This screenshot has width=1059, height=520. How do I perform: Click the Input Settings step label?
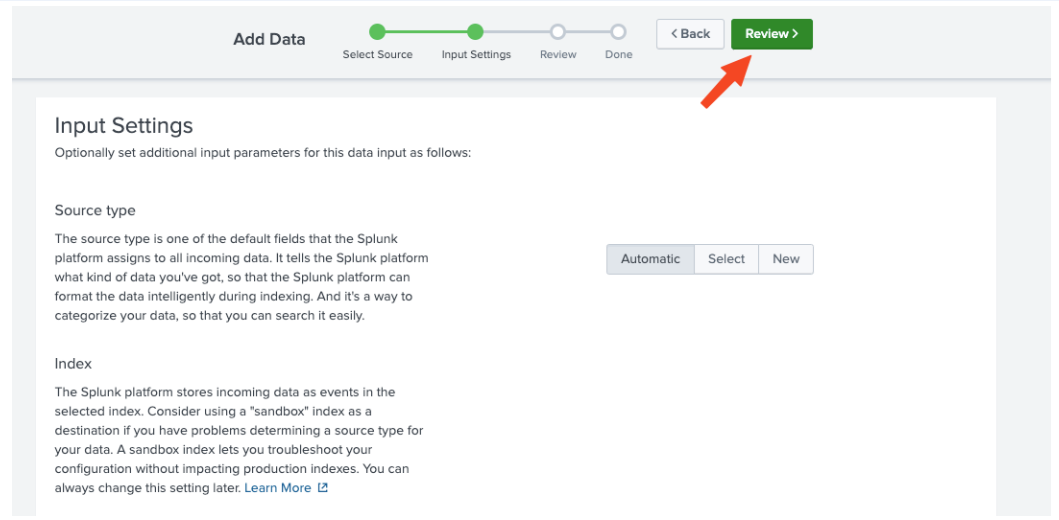pyautogui.click(x=476, y=55)
